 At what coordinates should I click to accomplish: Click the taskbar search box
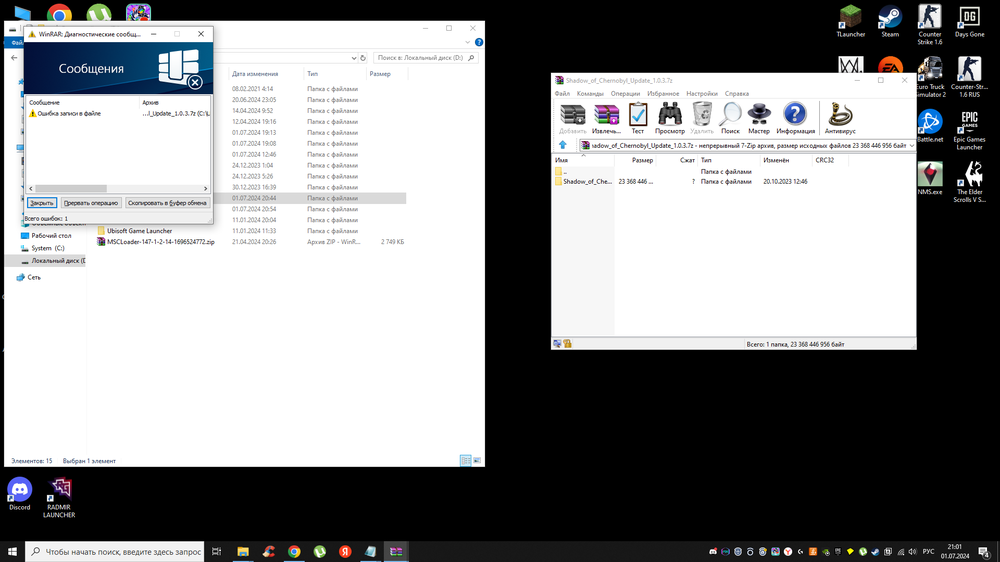115,552
